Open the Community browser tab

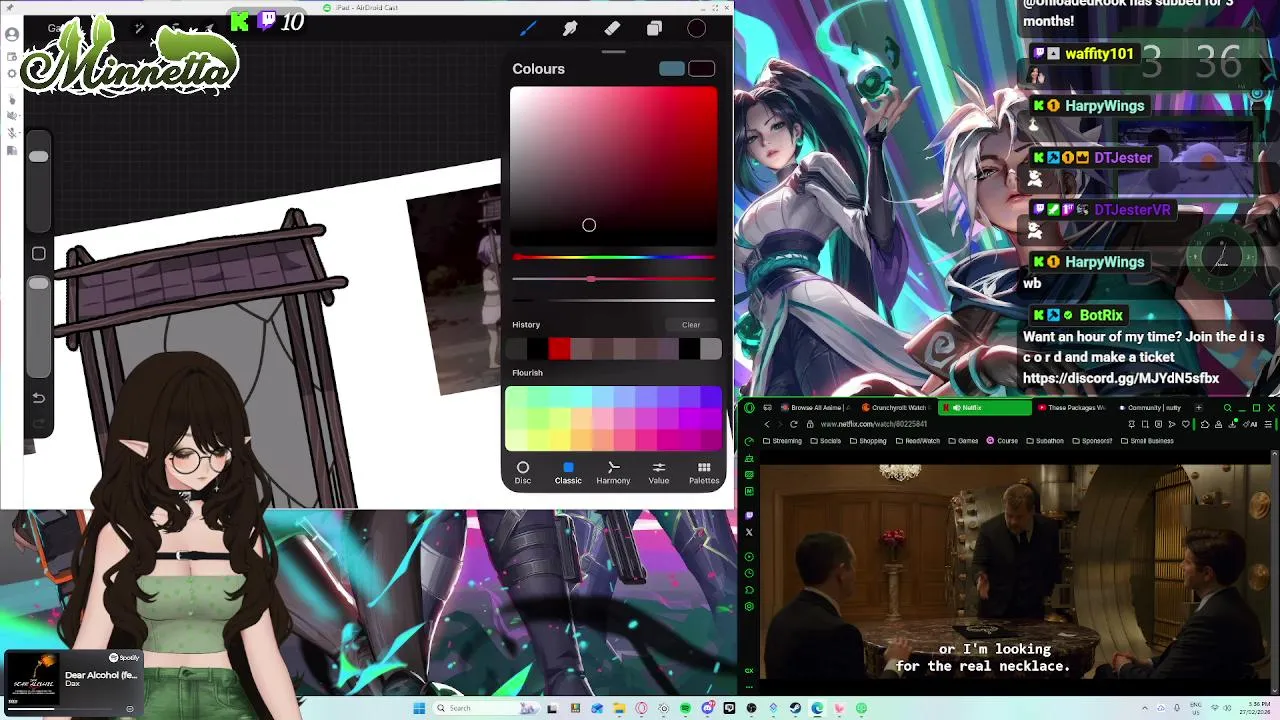point(1151,408)
